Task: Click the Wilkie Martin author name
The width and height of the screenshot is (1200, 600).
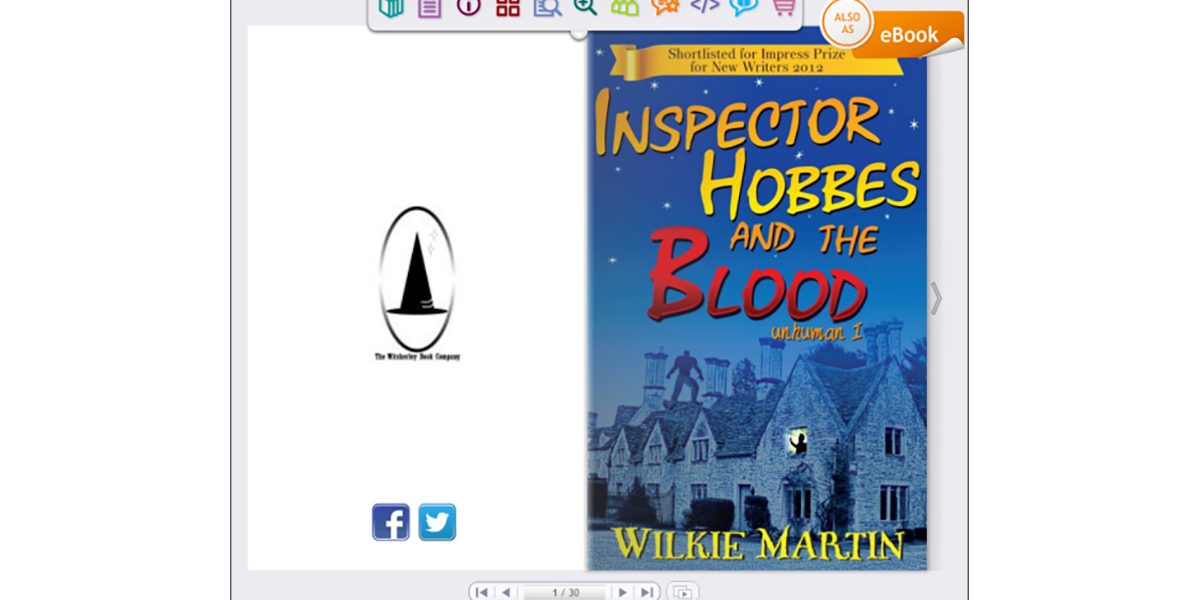Action: click(x=757, y=544)
